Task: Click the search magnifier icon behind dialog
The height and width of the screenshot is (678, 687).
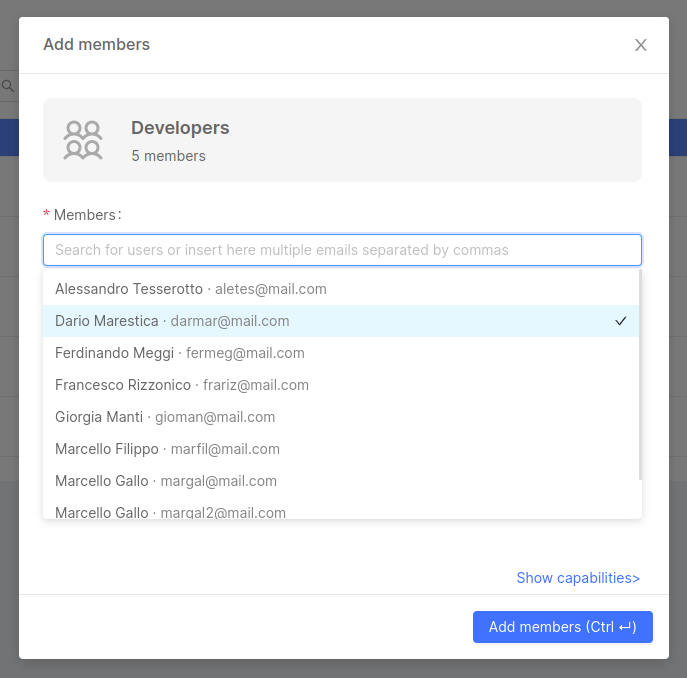Action: click(8, 87)
